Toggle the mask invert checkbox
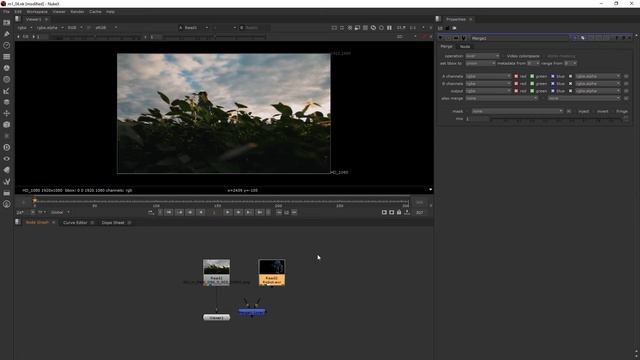This screenshot has width=640, height=360. pos(593,111)
